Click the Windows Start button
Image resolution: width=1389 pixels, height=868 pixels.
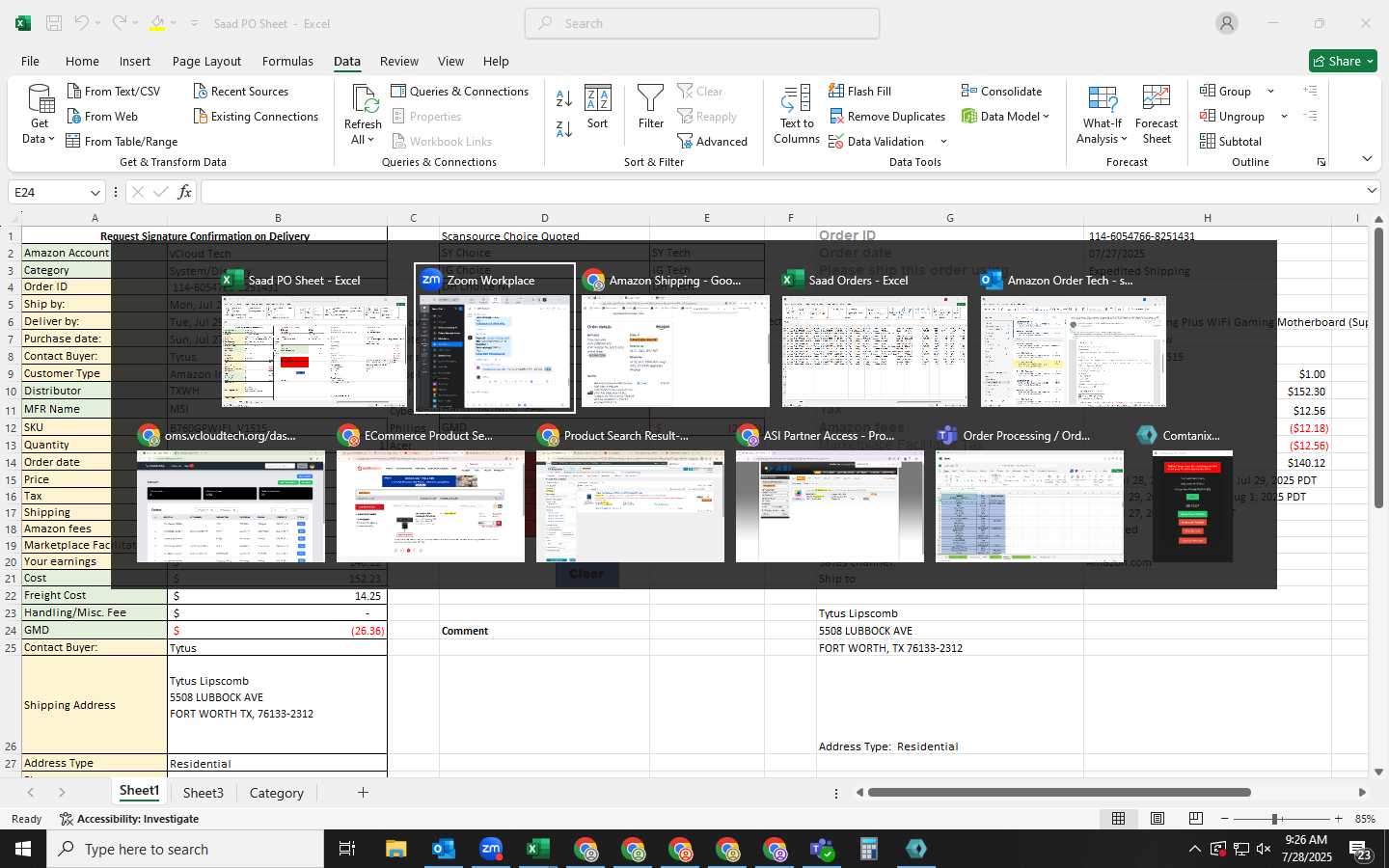tap(23, 849)
